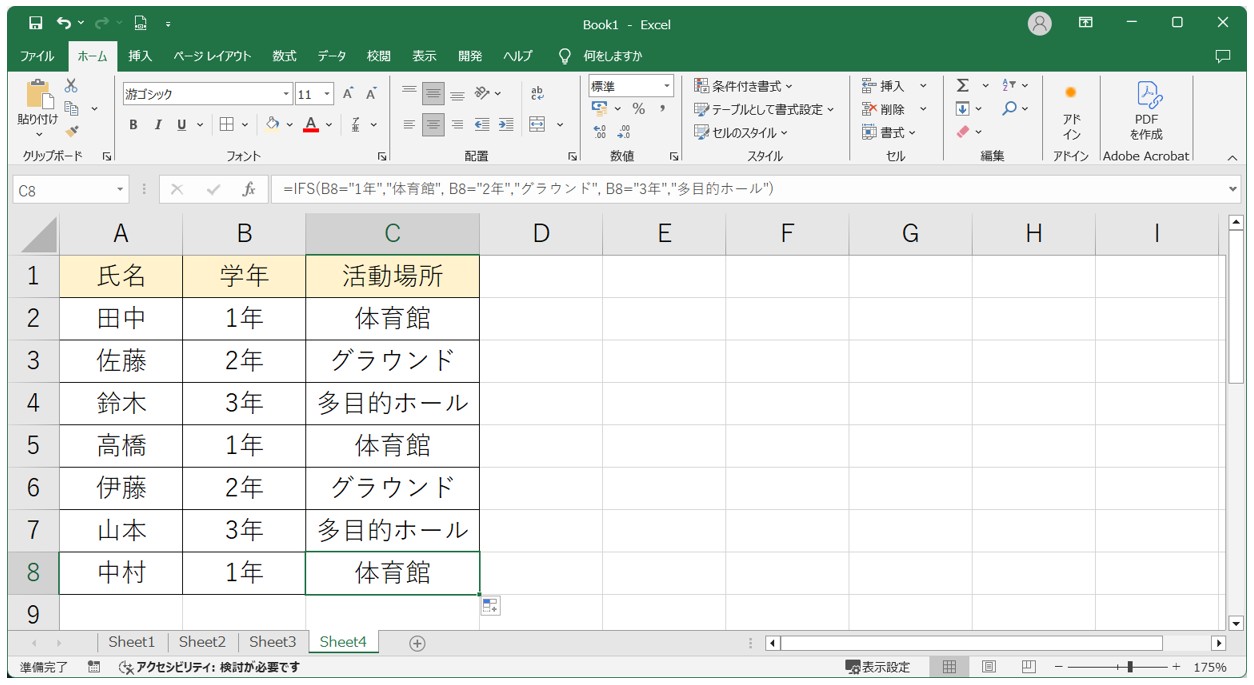Click the Format Painter brush icon
This screenshot has height=685, width=1254.
(x=71, y=131)
